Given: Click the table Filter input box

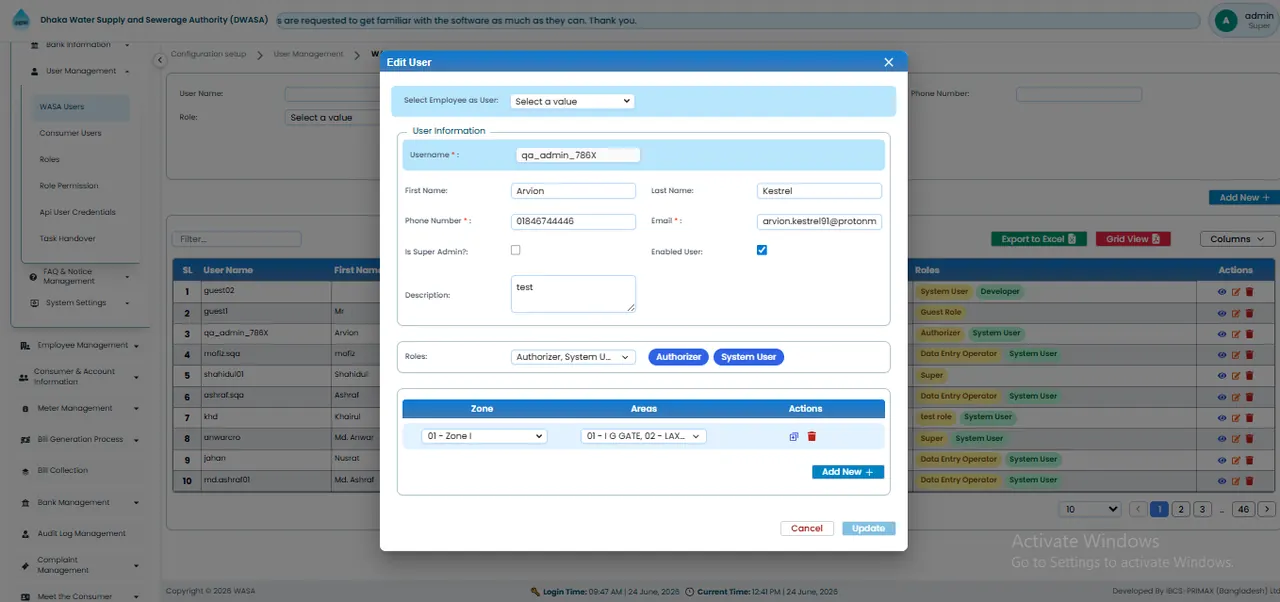Looking at the screenshot, I should coord(236,239).
